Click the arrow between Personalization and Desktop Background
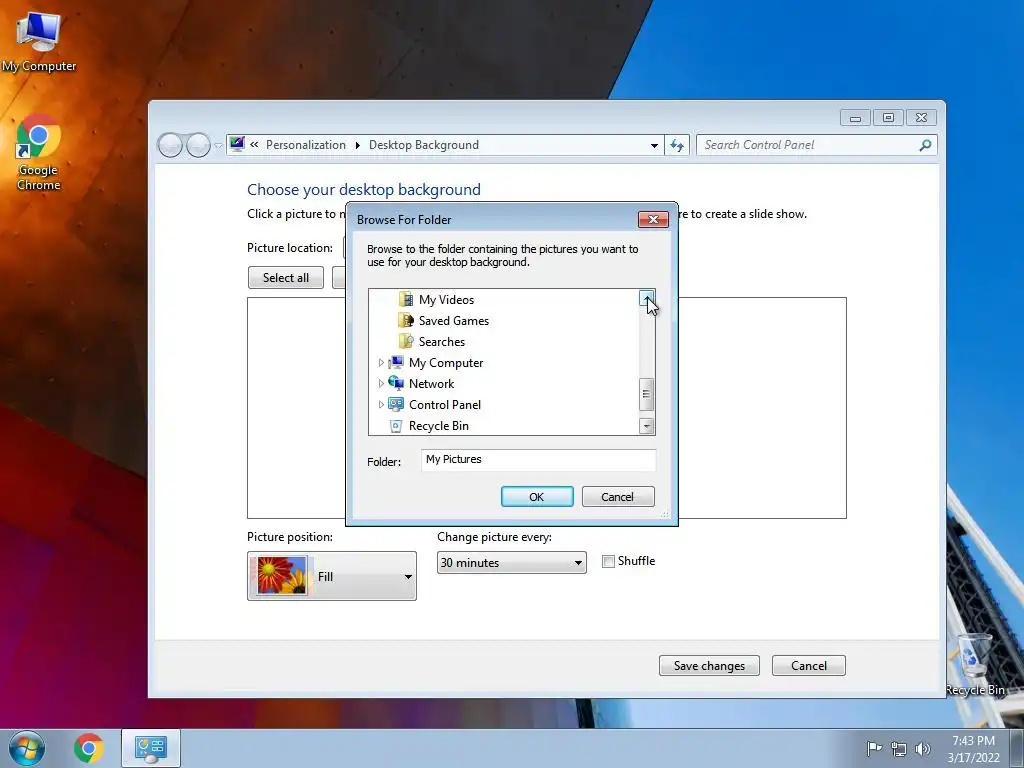Image resolution: width=1024 pixels, height=768 pixels. (357, 145)
